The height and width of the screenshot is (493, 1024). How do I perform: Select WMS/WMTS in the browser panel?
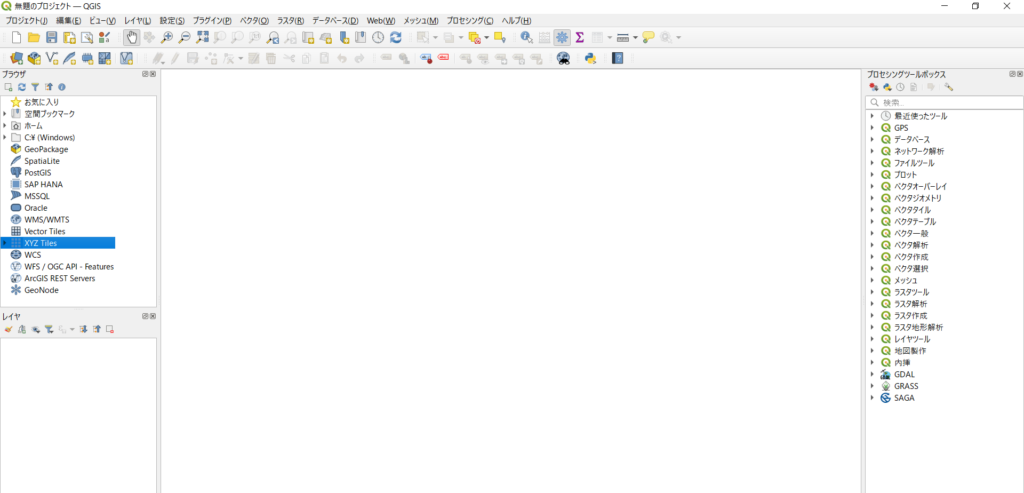[x=46, y=219]
